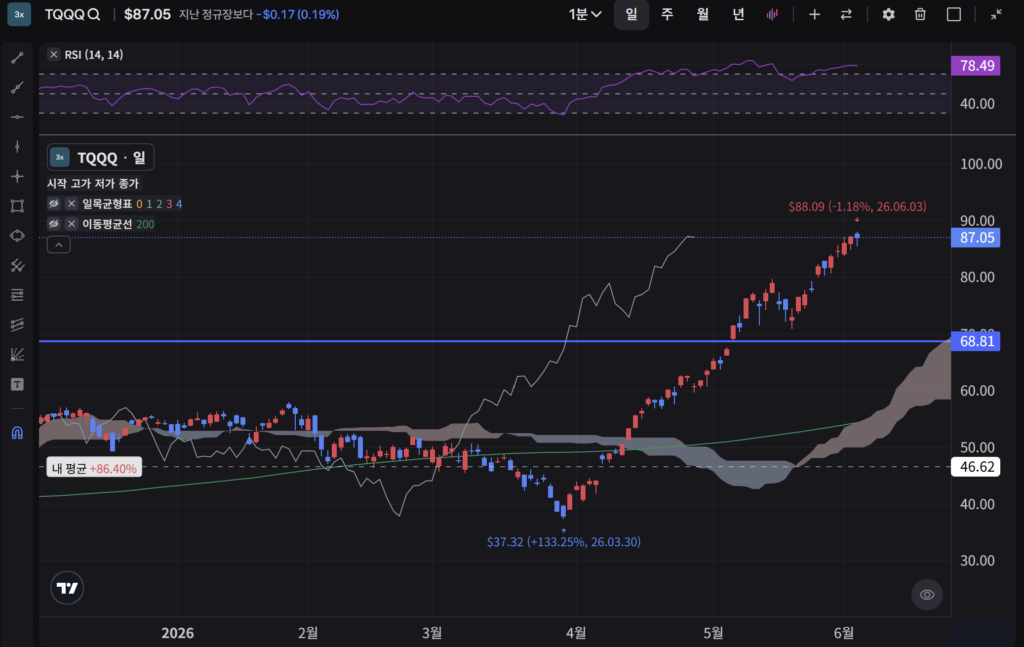This screenshot has height=647, width=1024.
Task: Toggle visibility of 이동평균선 indicator
Action: (54, 224)
